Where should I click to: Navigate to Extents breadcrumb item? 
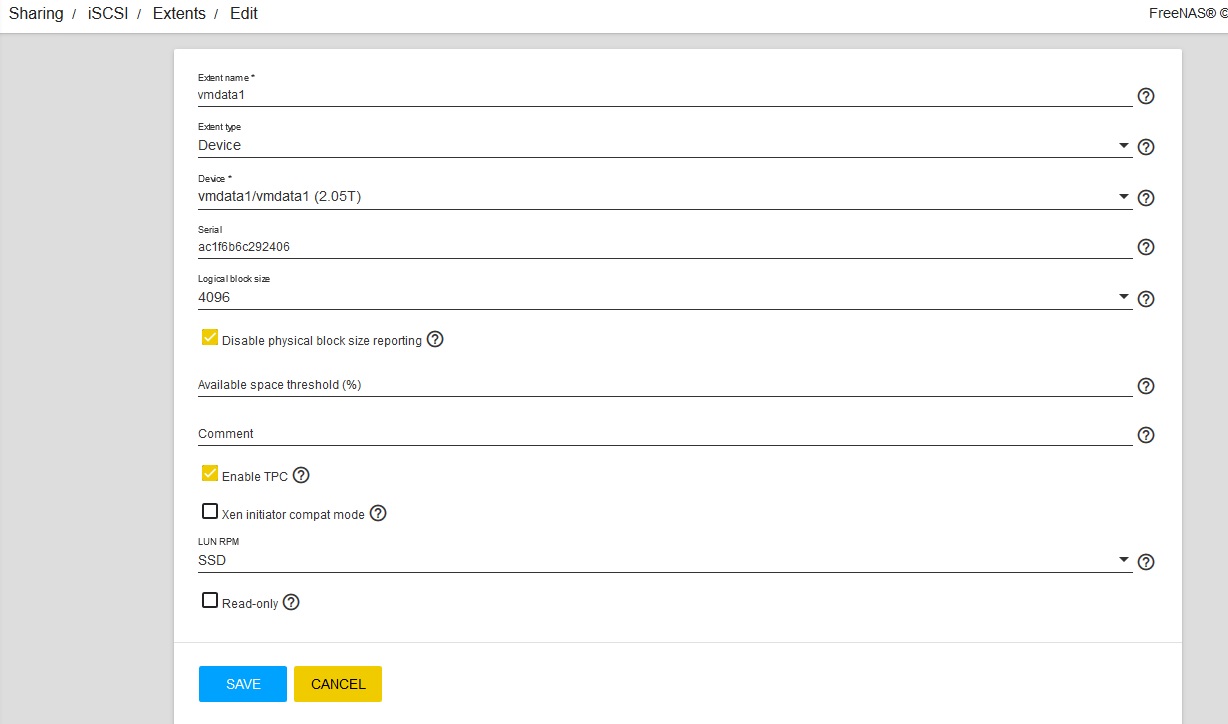179,13
